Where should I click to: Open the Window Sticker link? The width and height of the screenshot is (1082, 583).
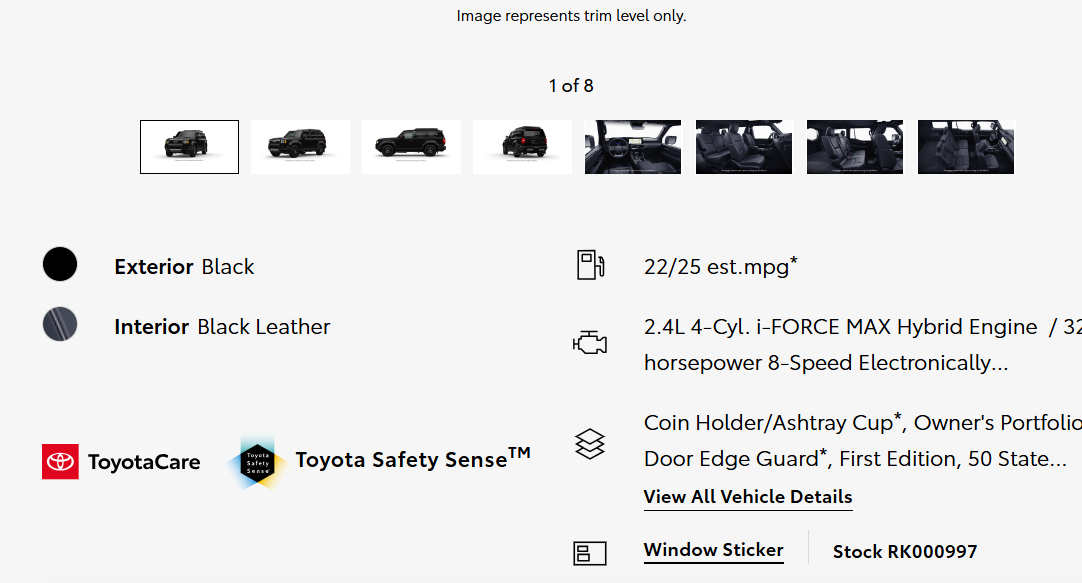[x=714, y=550]
